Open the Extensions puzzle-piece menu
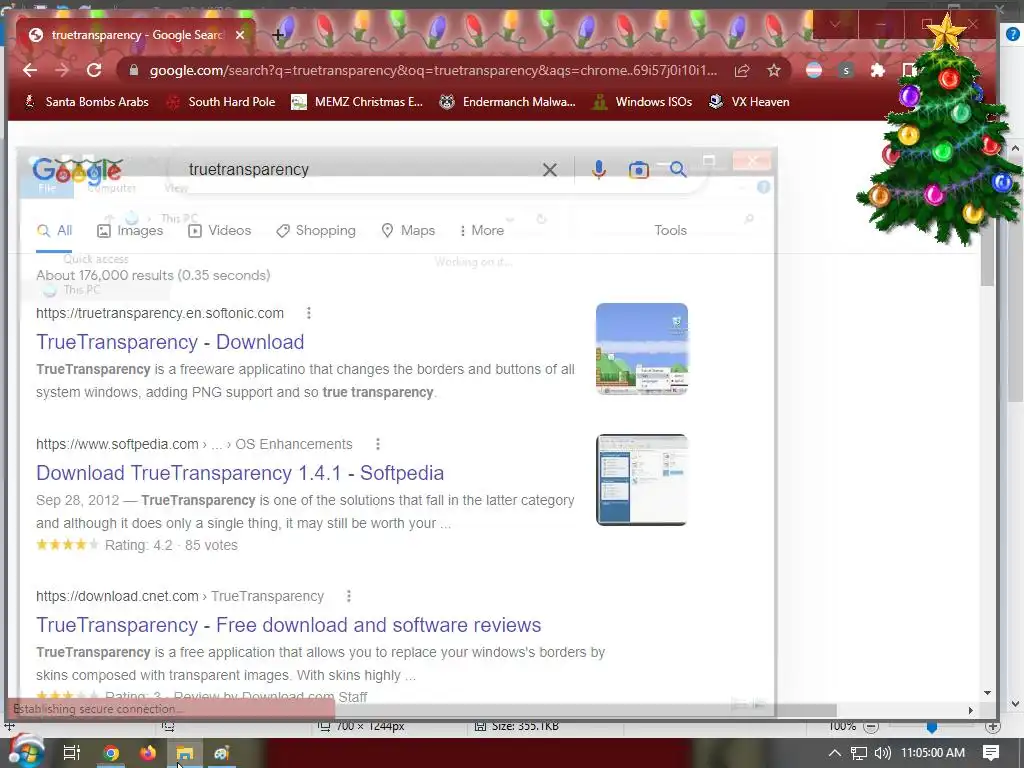This screenshot has height=768, width=1024. [878, 71]
